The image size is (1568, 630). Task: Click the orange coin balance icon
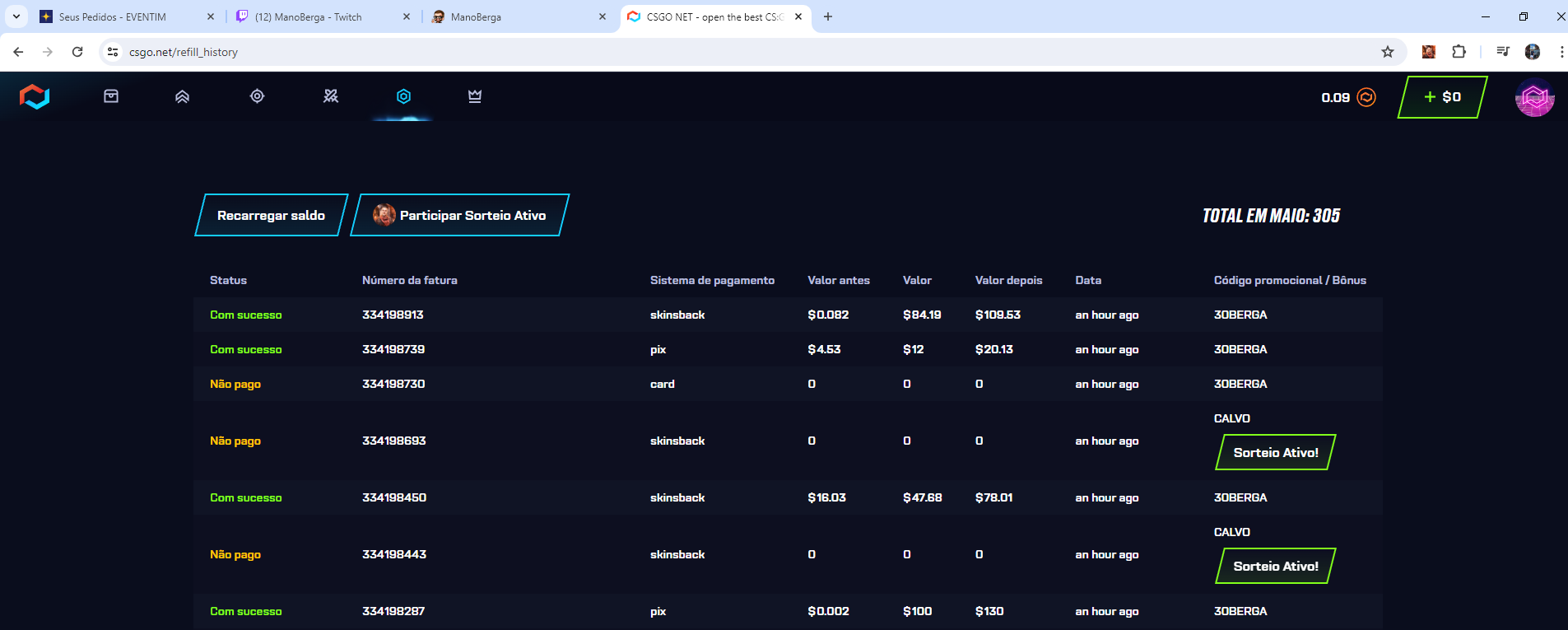tap(1366, 97)
